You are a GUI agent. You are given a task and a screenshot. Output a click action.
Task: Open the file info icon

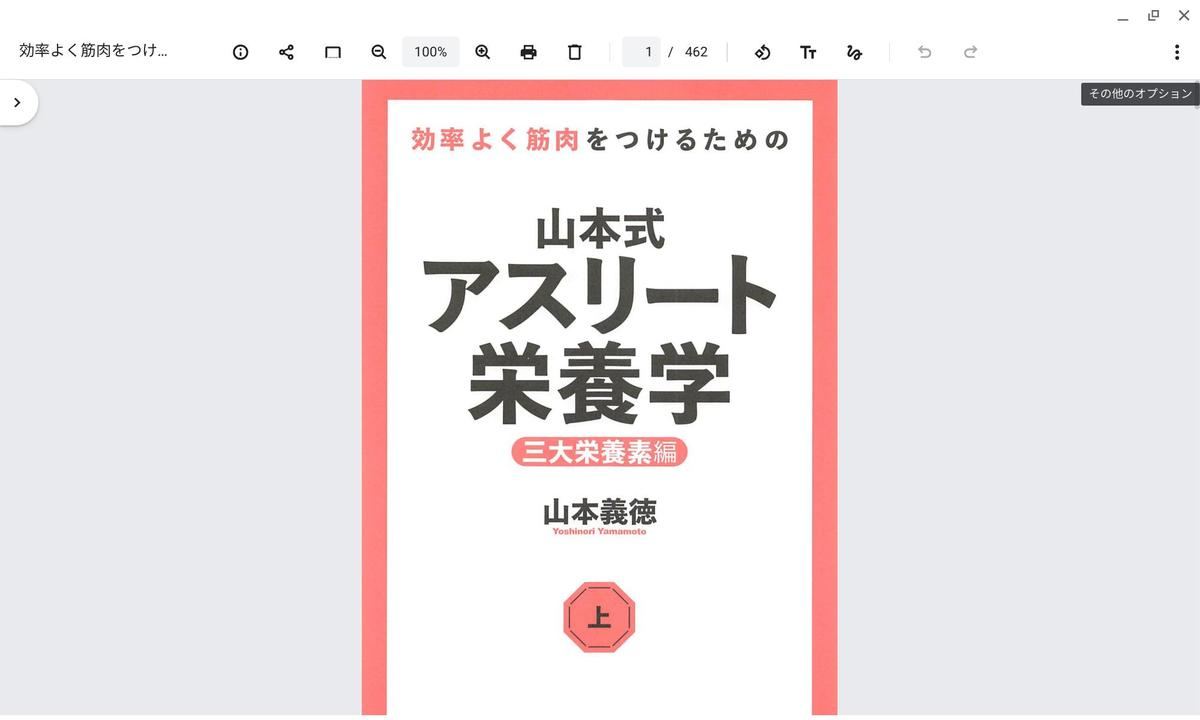pos(240,52)
